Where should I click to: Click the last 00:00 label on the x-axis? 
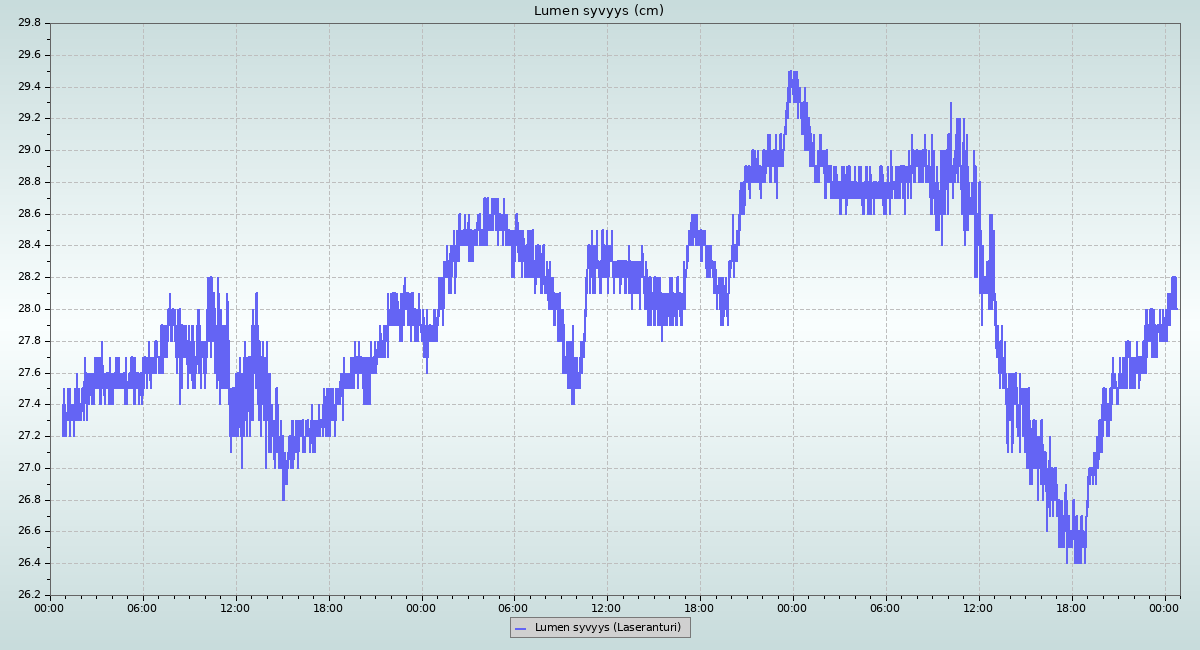(1165, 607)
